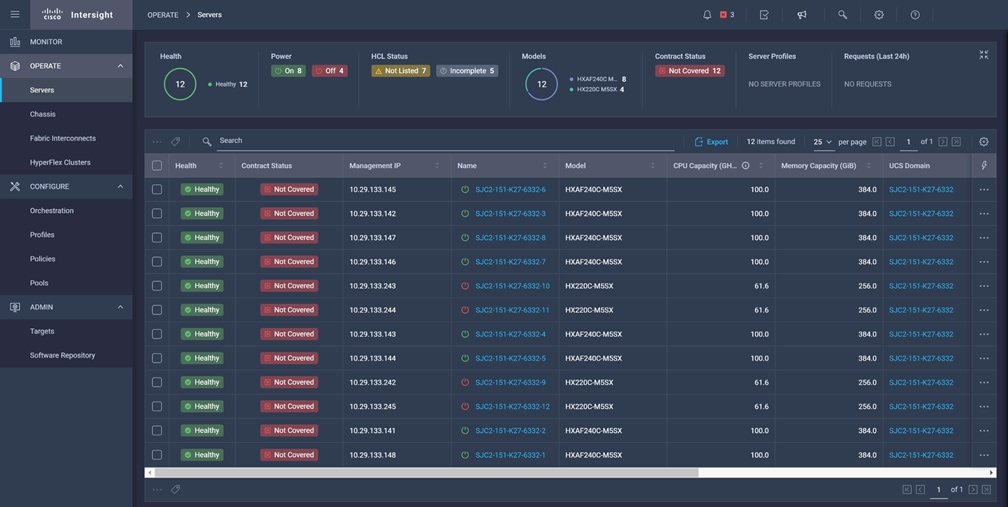Filter by Not Covered 12 contract badge
The width and height of the screenshot is (1008, 507).
click(x=690, y=71)
